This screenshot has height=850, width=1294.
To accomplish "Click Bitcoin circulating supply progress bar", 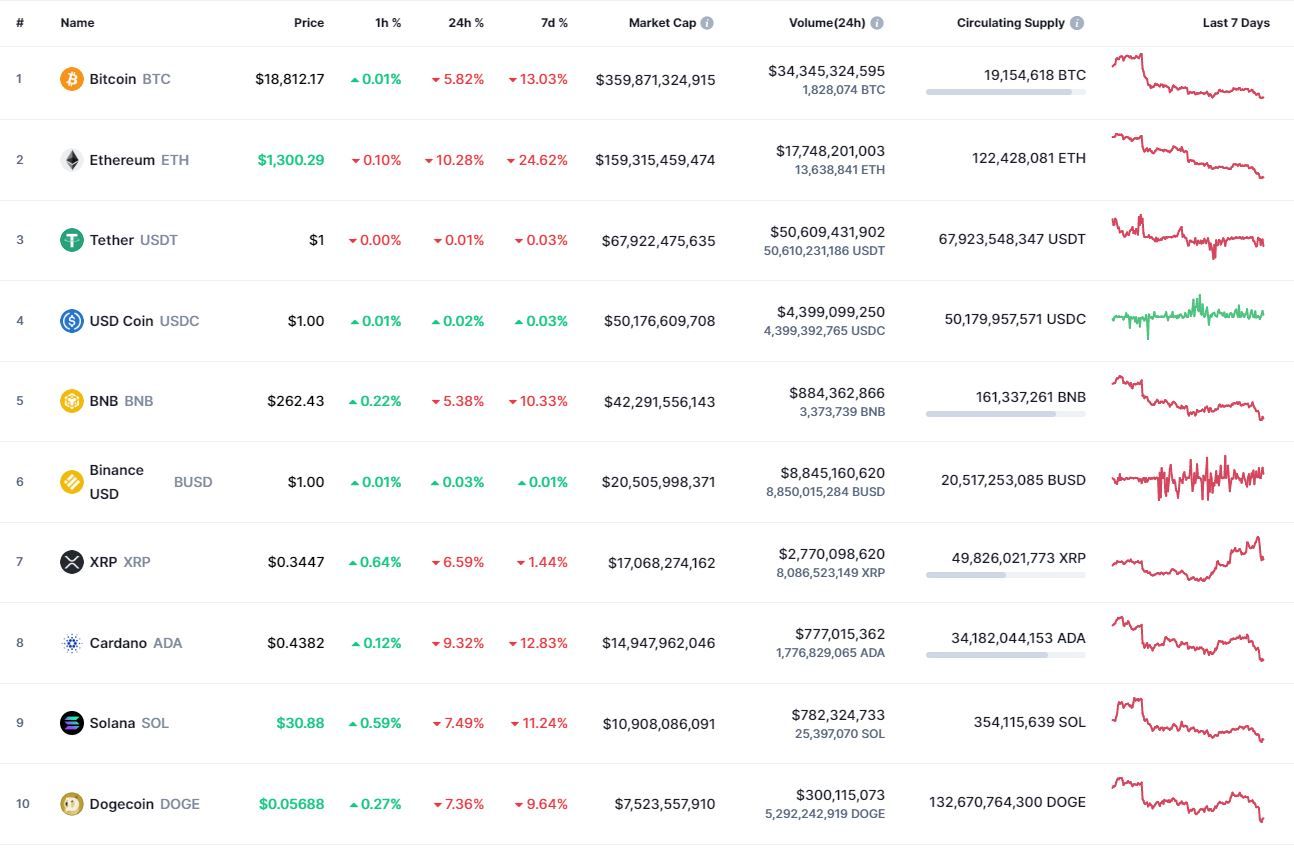I will (x=1006, y=92).
